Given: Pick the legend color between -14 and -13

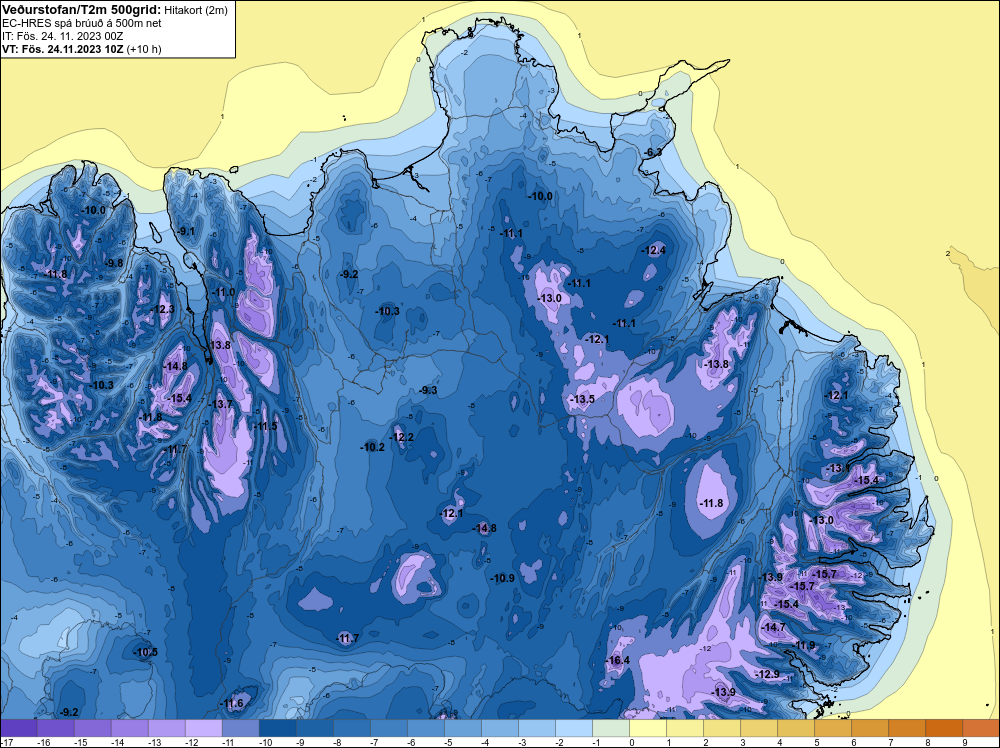Looking at the screenshot, I should coord(129,728).
